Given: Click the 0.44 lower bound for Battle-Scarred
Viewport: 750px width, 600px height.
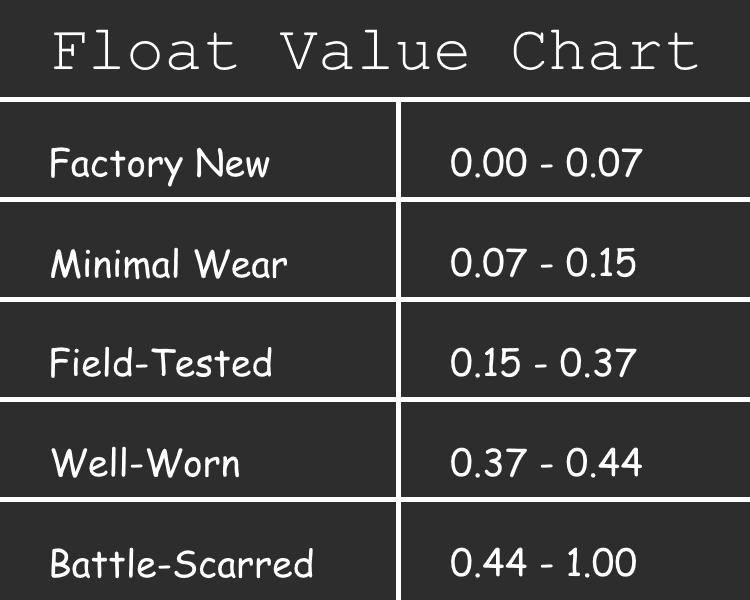Looking at the screenshot, I should click(x=487, y=563).
